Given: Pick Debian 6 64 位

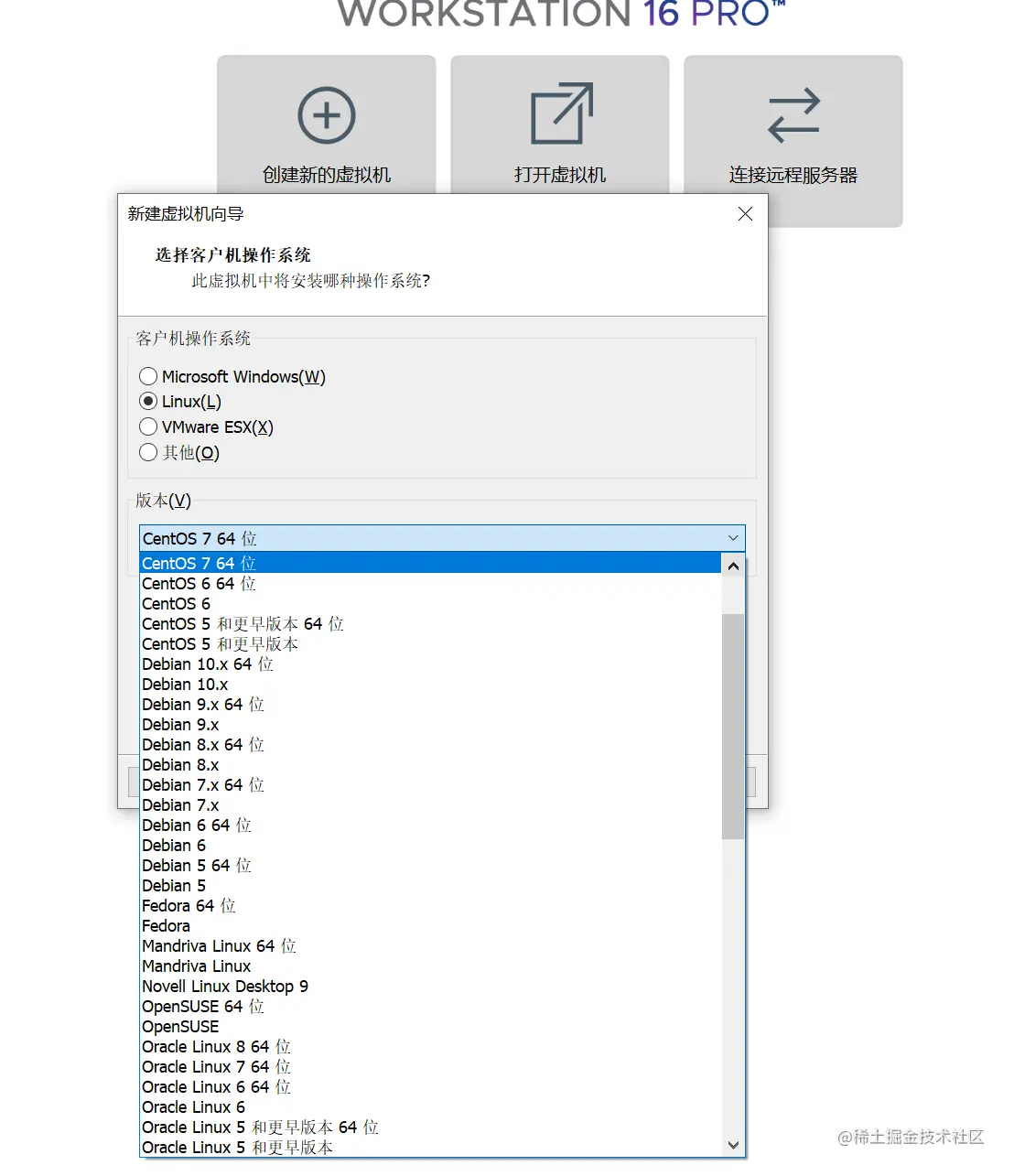Looking at the screenshot, I should (430, 825).
